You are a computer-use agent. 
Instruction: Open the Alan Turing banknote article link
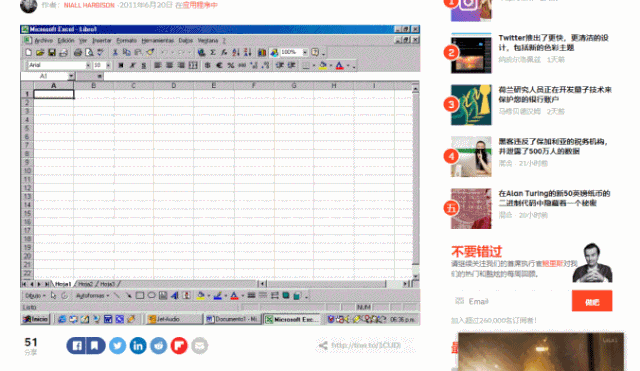tap(554, 198)
